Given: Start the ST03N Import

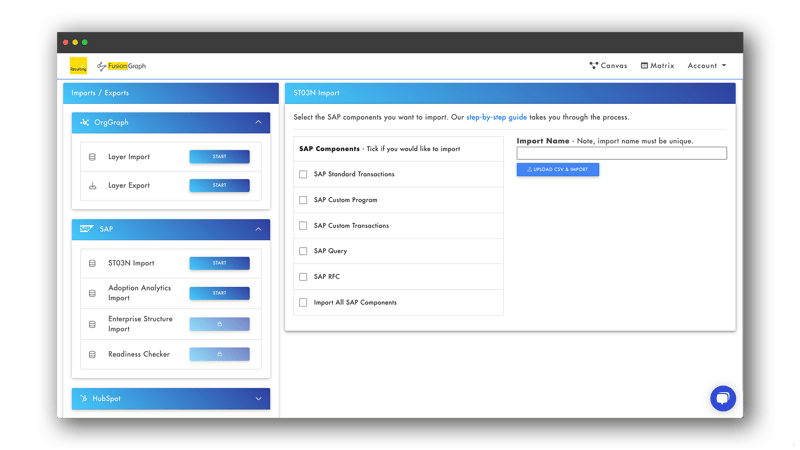Looking at the screenshot, I should tap(219, 263).
